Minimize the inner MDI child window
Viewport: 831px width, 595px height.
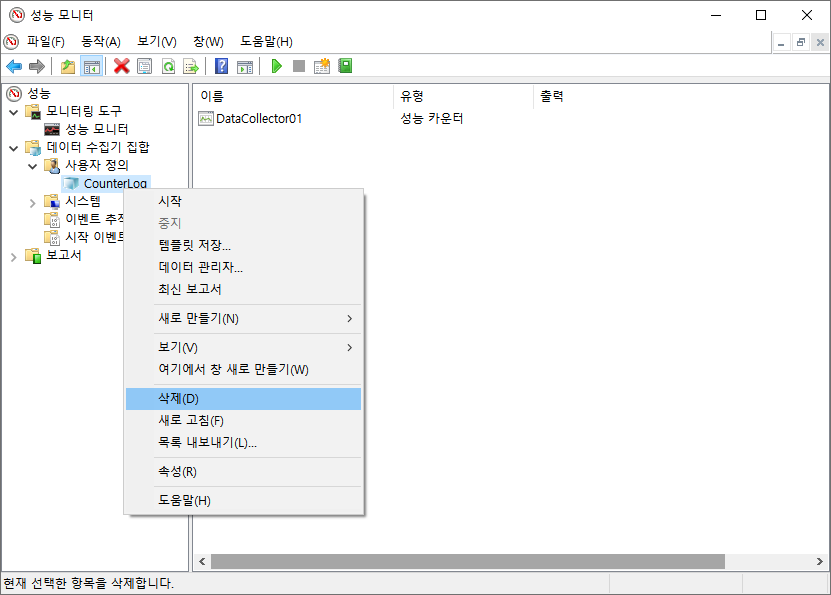pyautogui.click(x=781, y=42)
